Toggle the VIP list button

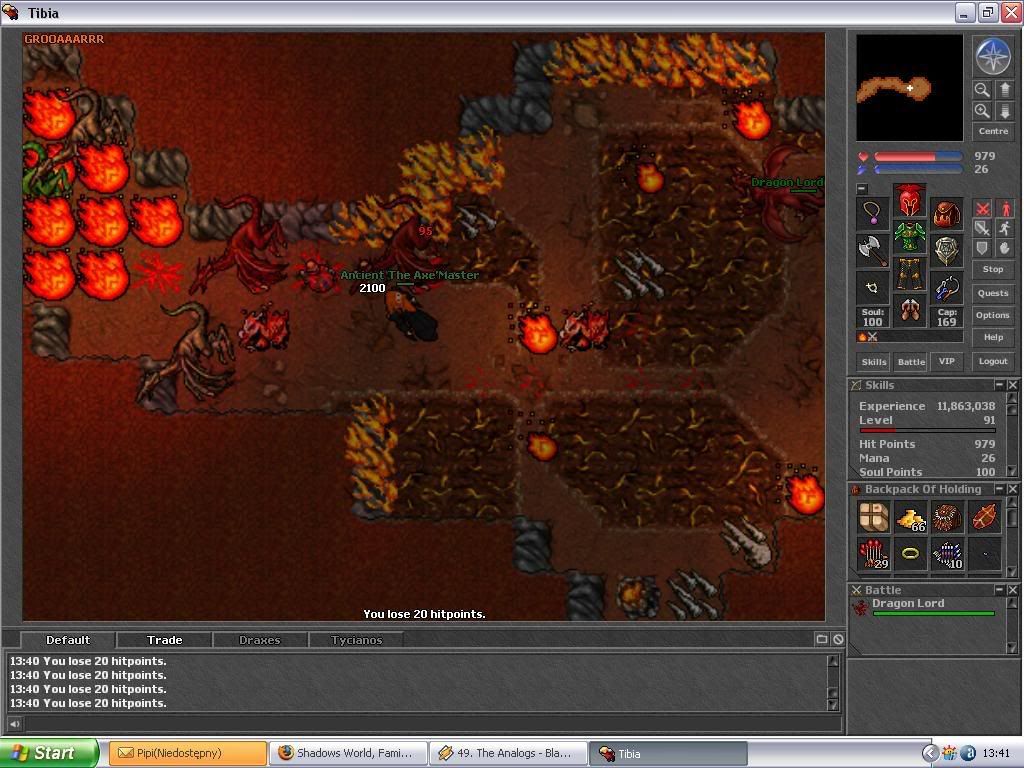pos(947,361)
